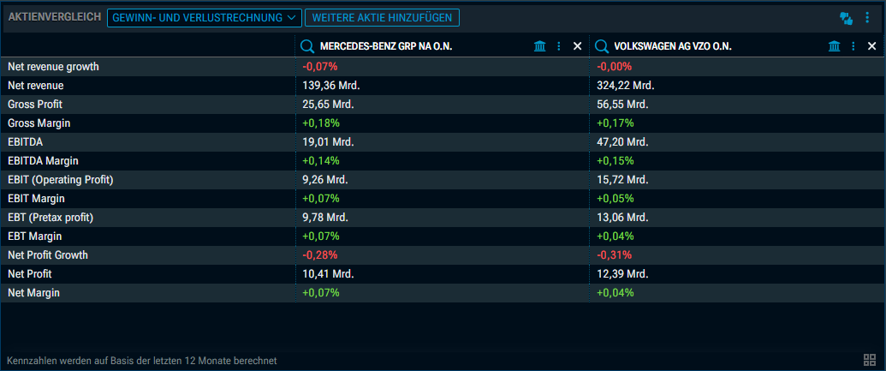Click Net Profit Growth row label

48,255
